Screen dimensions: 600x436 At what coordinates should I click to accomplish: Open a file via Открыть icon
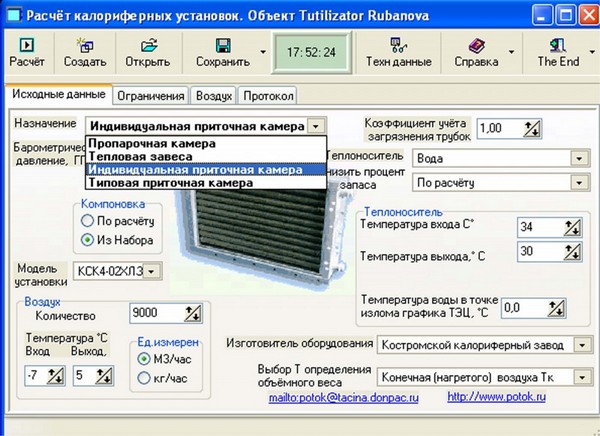148,45
